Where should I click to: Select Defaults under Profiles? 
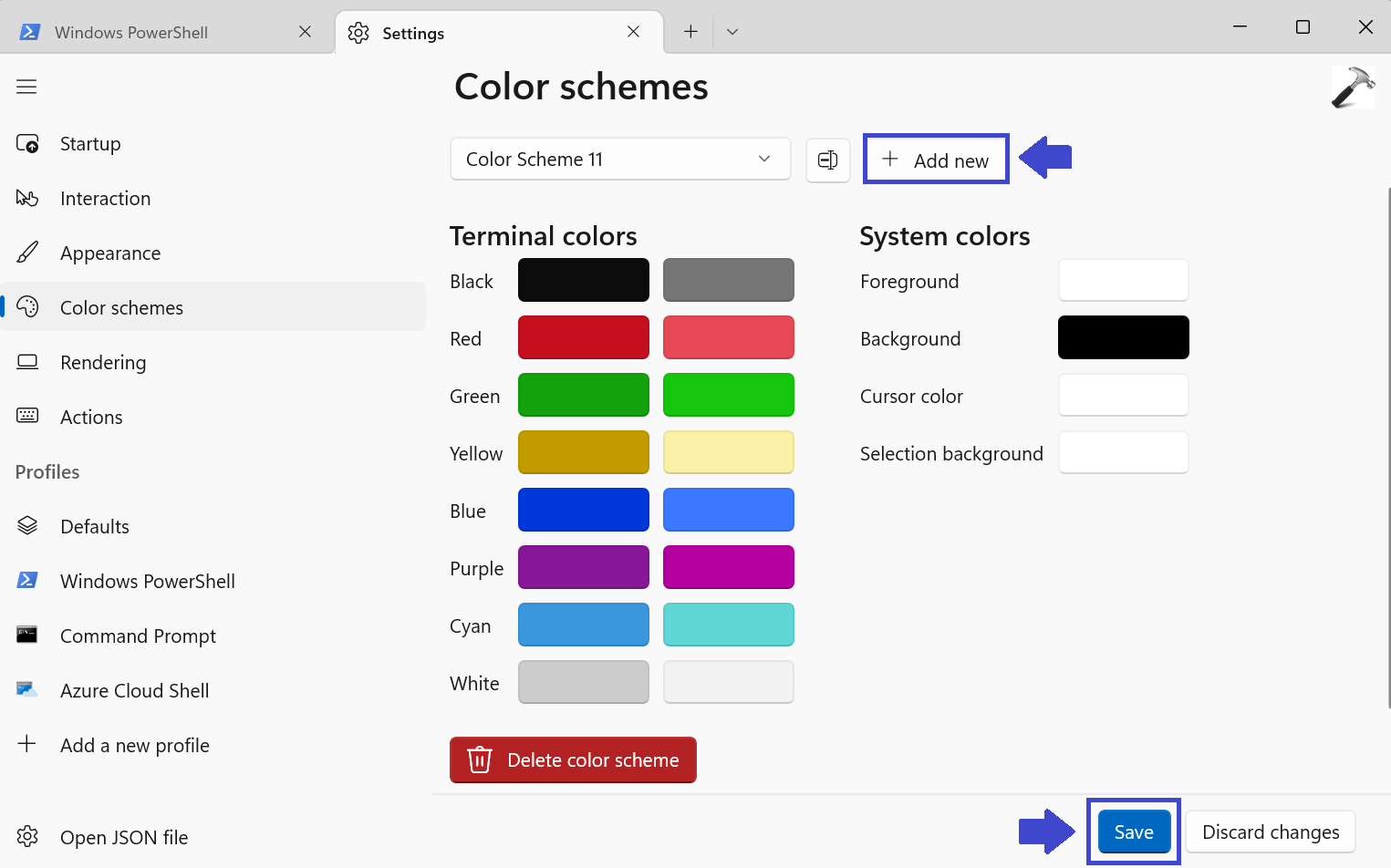point(95,527)
